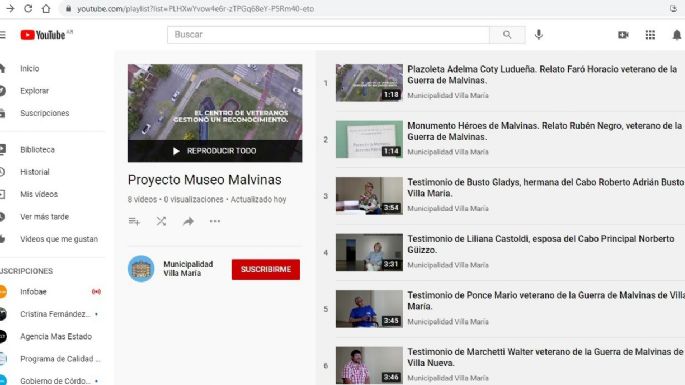Click the browser forward arrow
The image size is (685, 385).
pos(10,9)
